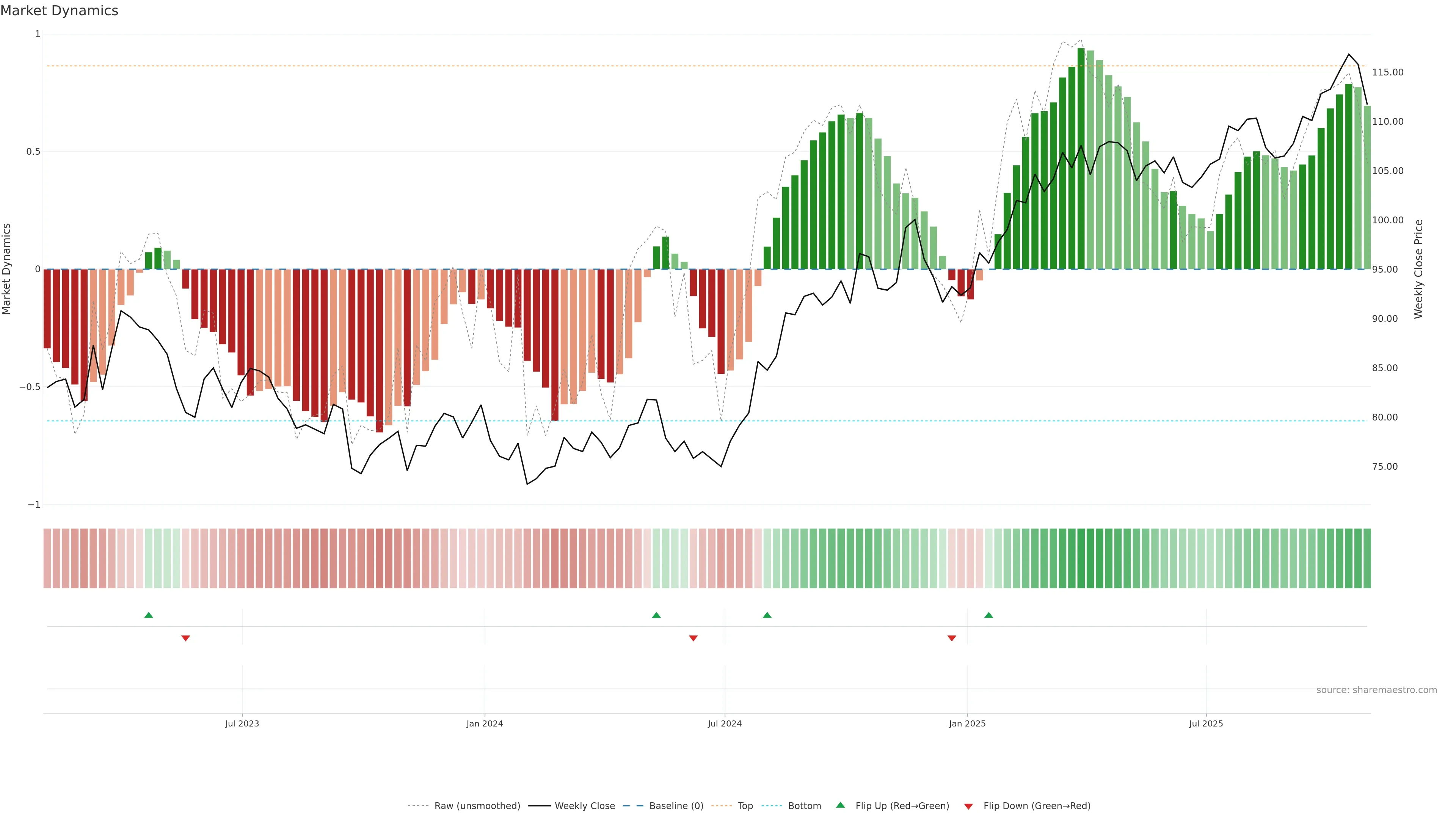This screenshot has height=819, width=1456.
Task: Click the red triangle icon in the legend
Action: pyautogui.click(x=968, y=806)
